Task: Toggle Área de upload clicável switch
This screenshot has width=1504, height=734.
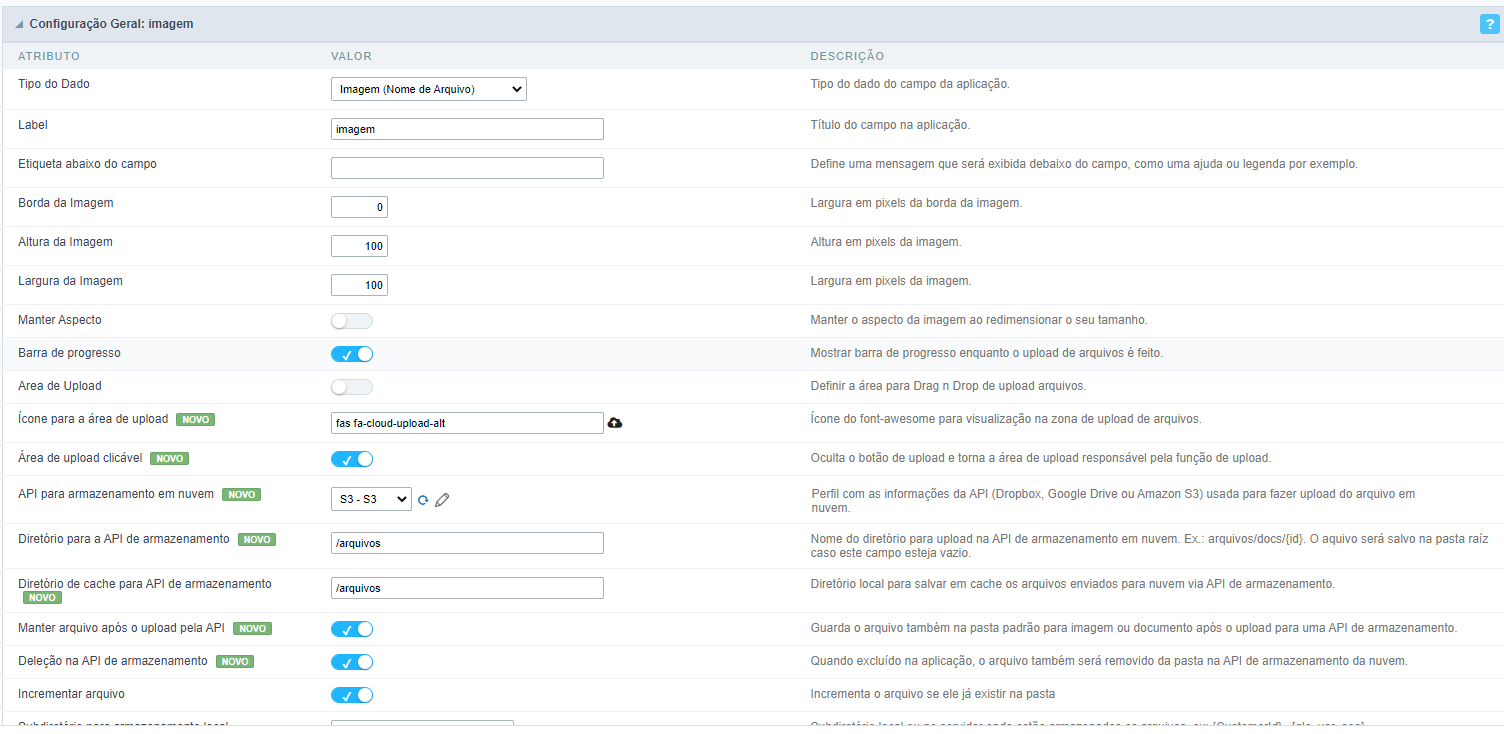Action: 352,459
